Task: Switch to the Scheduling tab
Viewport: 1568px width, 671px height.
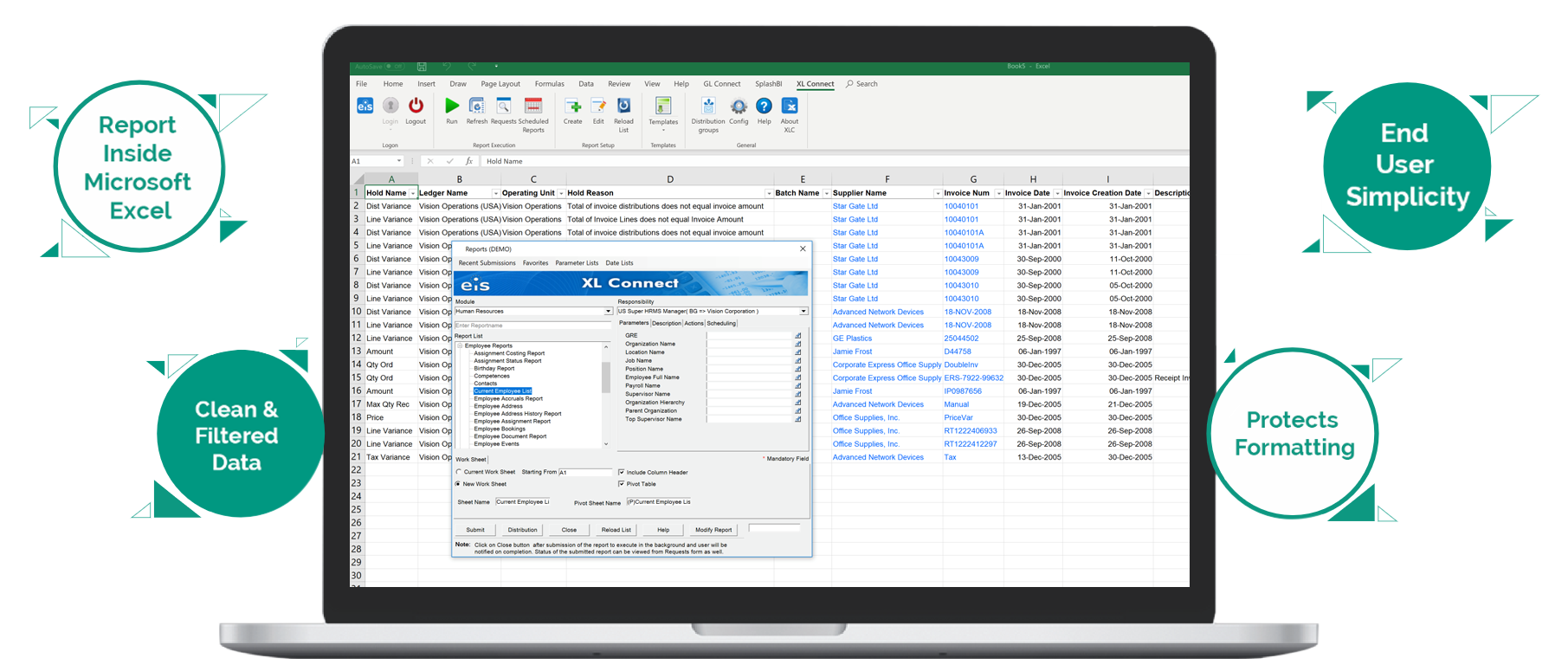Action: (x=721, y=323)
